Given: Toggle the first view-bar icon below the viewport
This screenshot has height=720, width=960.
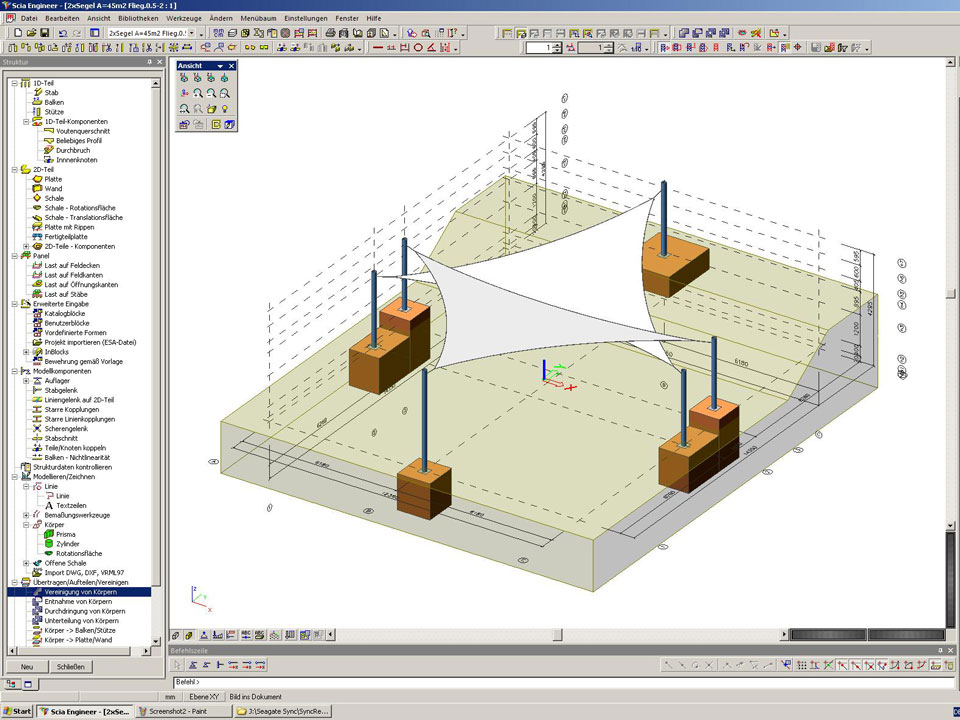Looking at the screenshot, I should point(176,635).
